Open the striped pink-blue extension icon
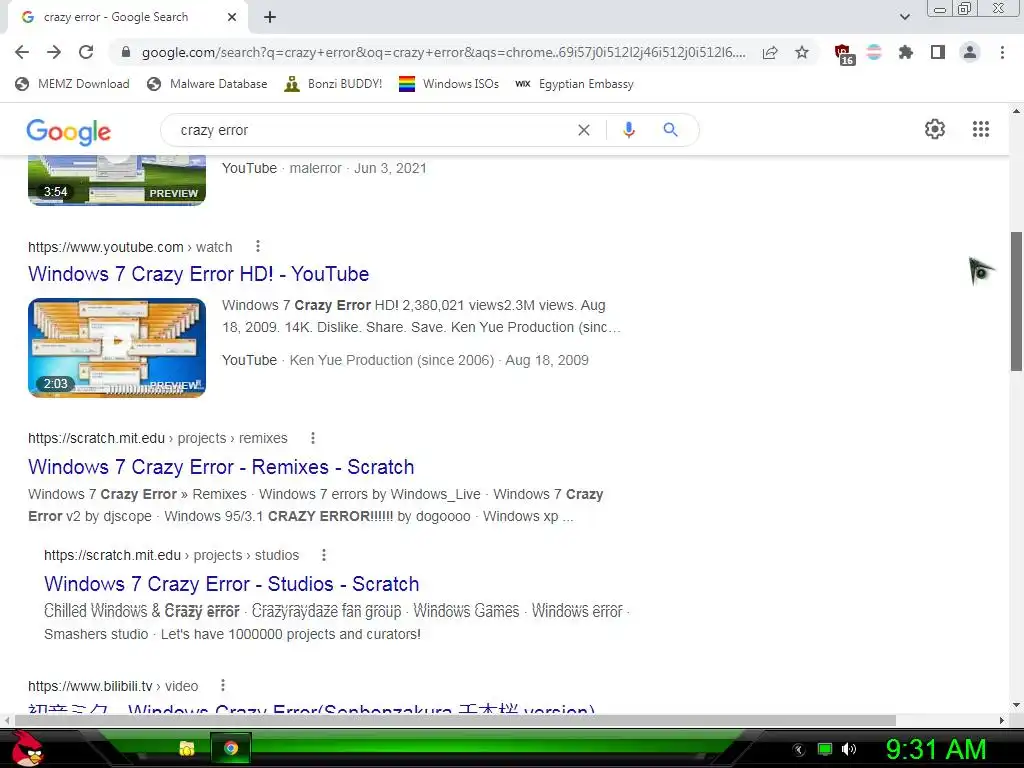 click(x=874, y=52)
